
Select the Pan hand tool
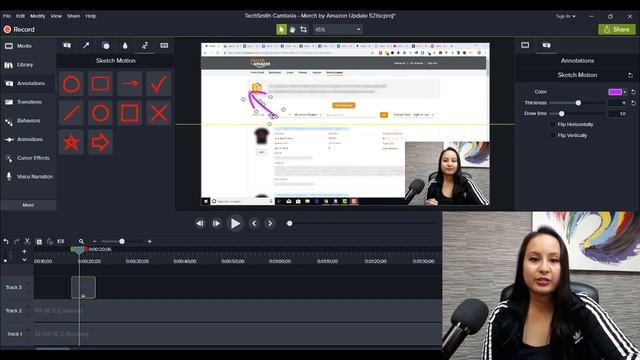(x=293, y=29)
